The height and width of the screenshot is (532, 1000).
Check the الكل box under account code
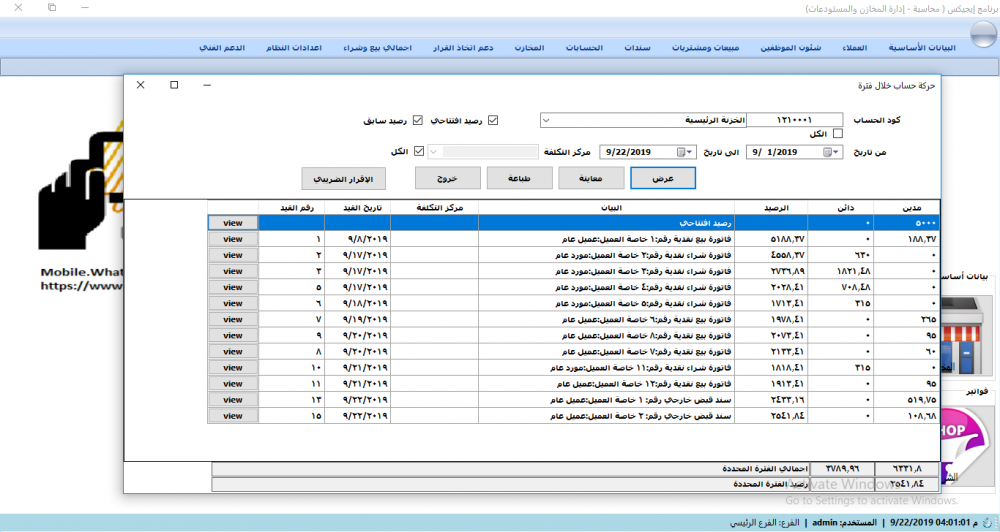(838, 133)
